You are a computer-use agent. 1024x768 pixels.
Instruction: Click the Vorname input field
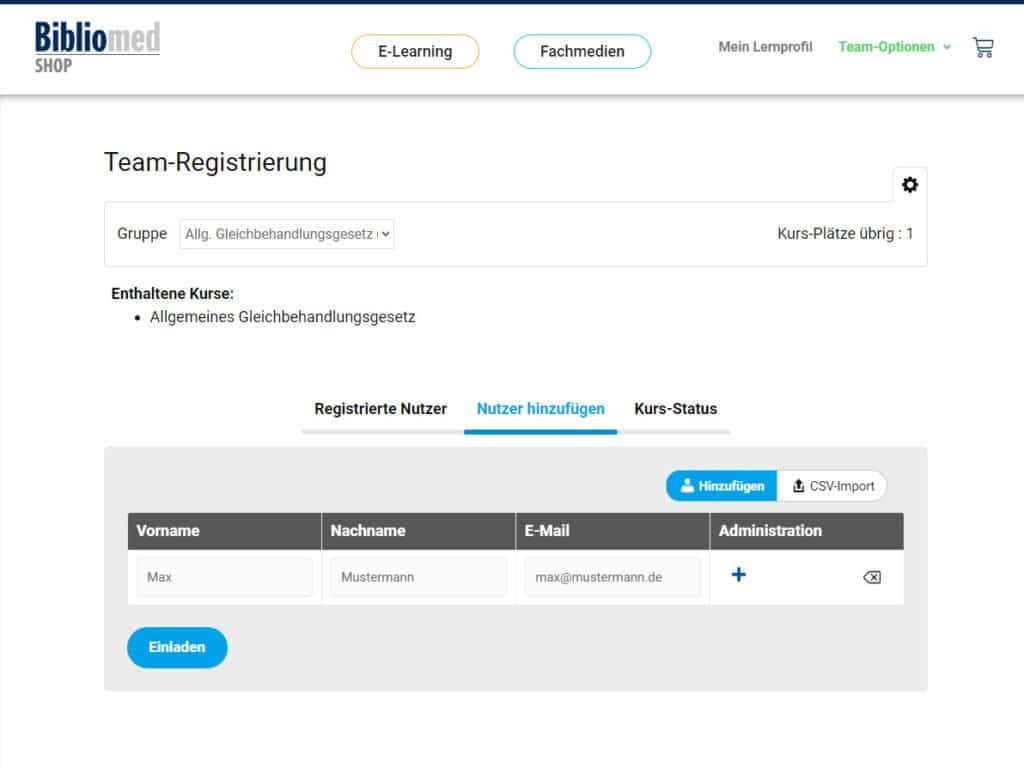point(224,577)
